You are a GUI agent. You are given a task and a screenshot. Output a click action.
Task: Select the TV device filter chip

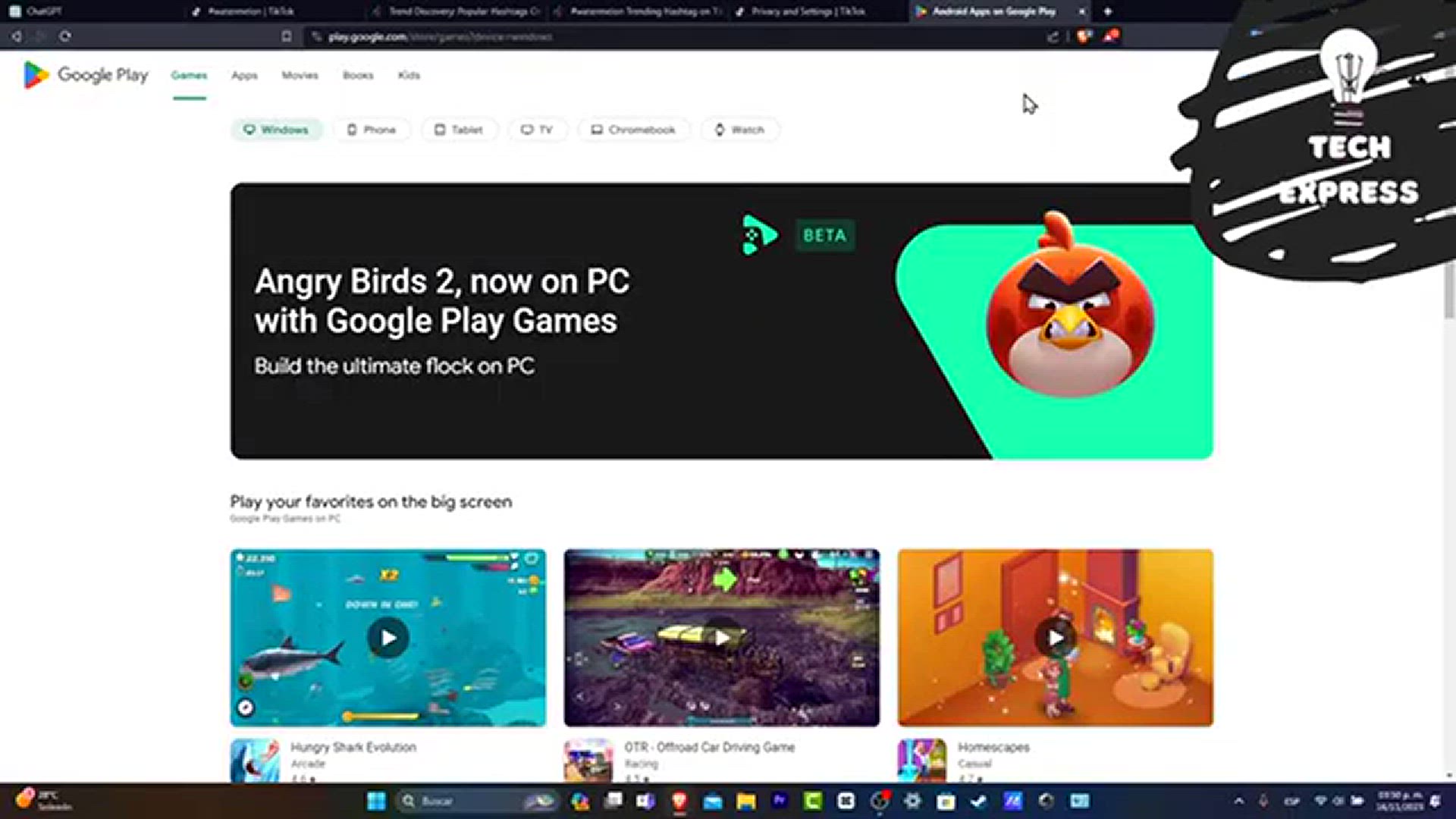point(537,130)
